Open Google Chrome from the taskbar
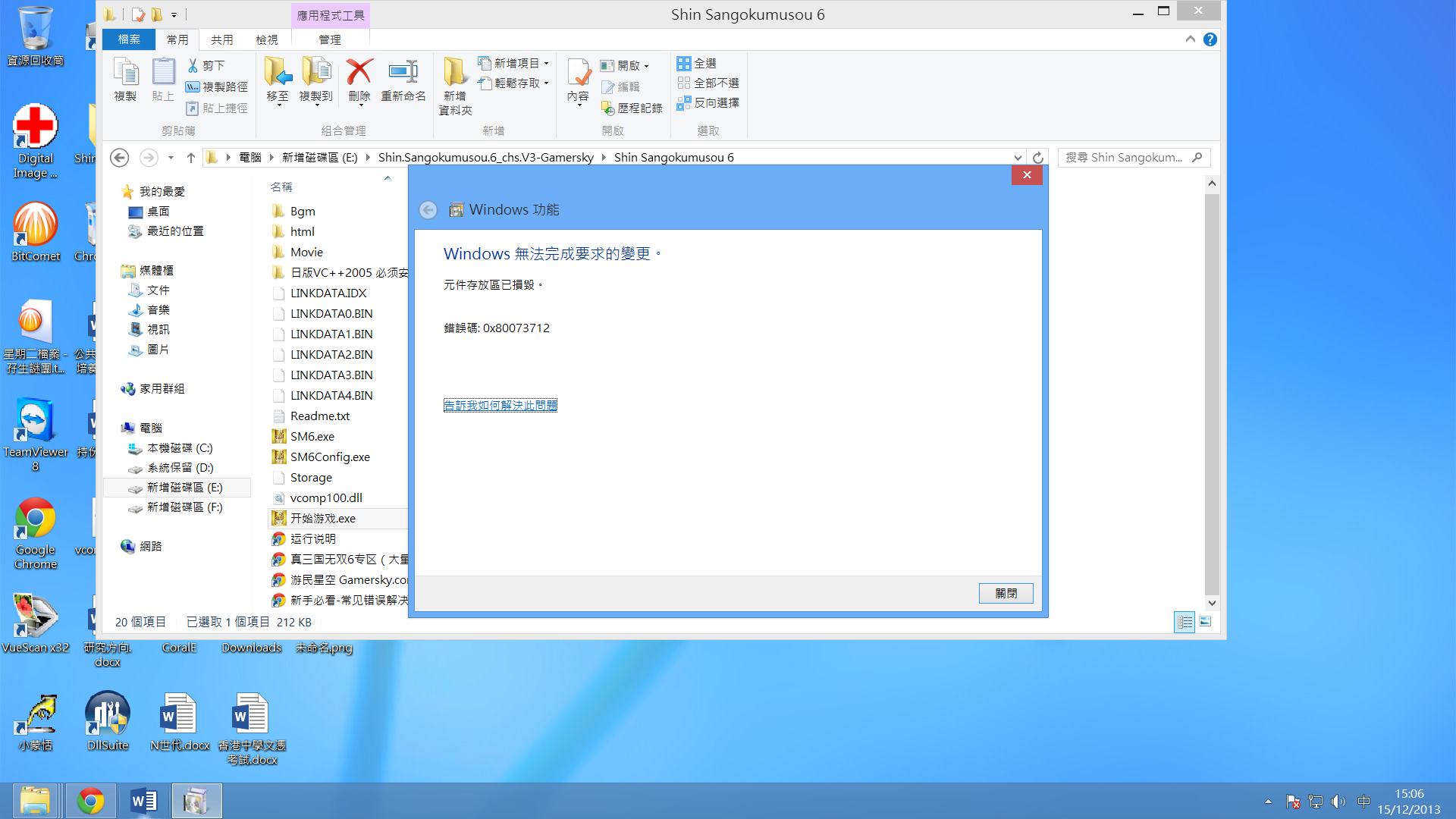This screenshot has height=819, width=1456. [x=90, y=801]
